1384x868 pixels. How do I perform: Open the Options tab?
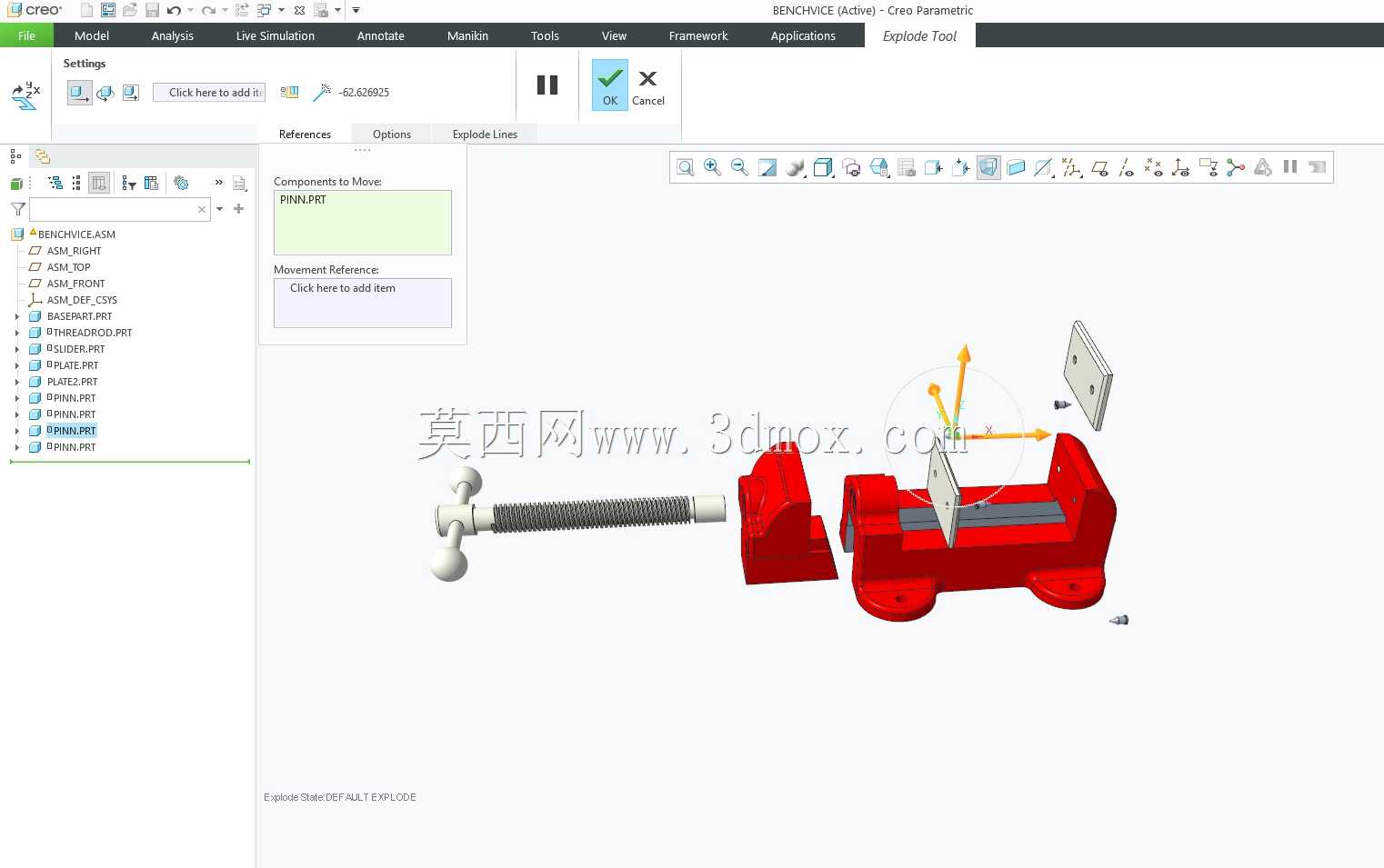(392, 135)
